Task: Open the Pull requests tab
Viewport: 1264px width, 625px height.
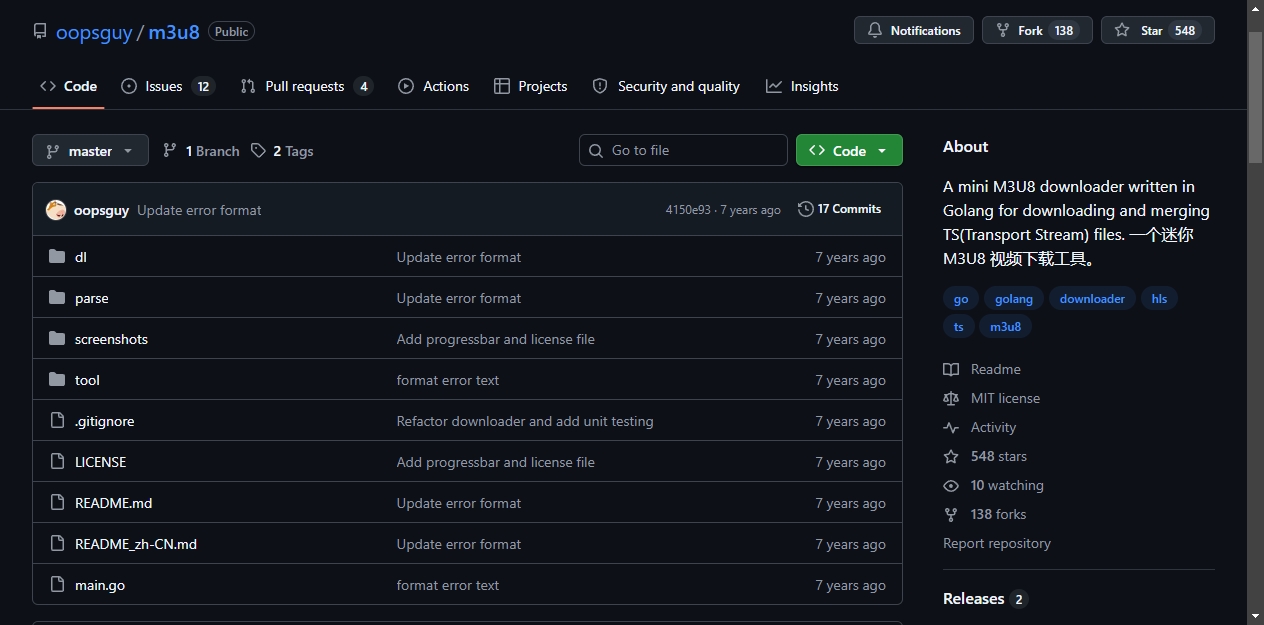Action: click(x=307, y=86)
